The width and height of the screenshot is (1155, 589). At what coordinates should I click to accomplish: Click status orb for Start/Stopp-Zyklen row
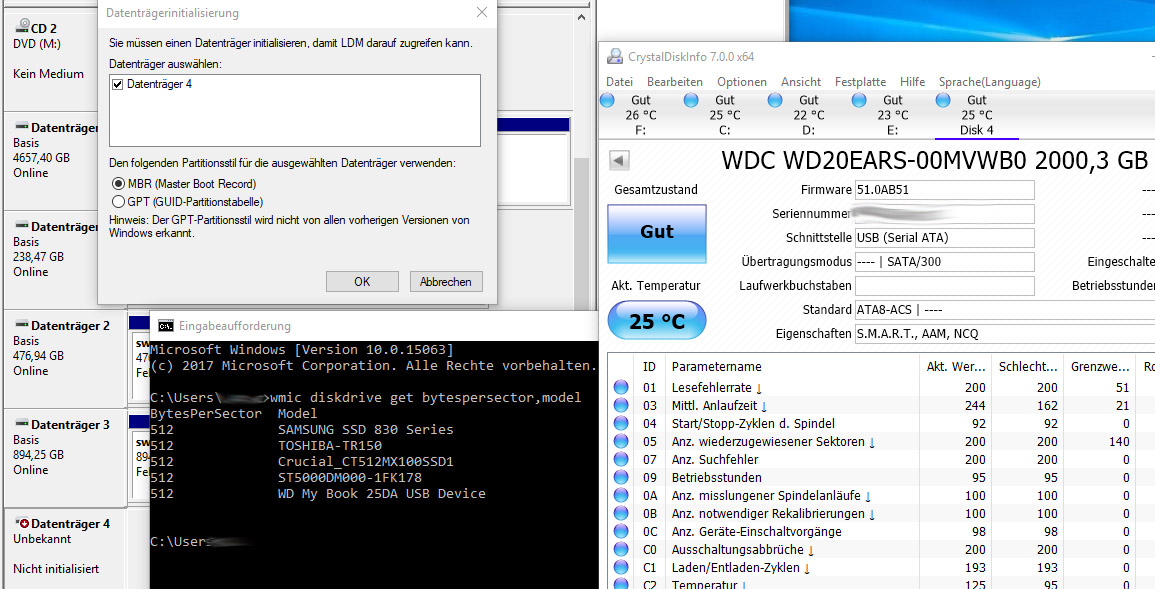pos(621,423)
